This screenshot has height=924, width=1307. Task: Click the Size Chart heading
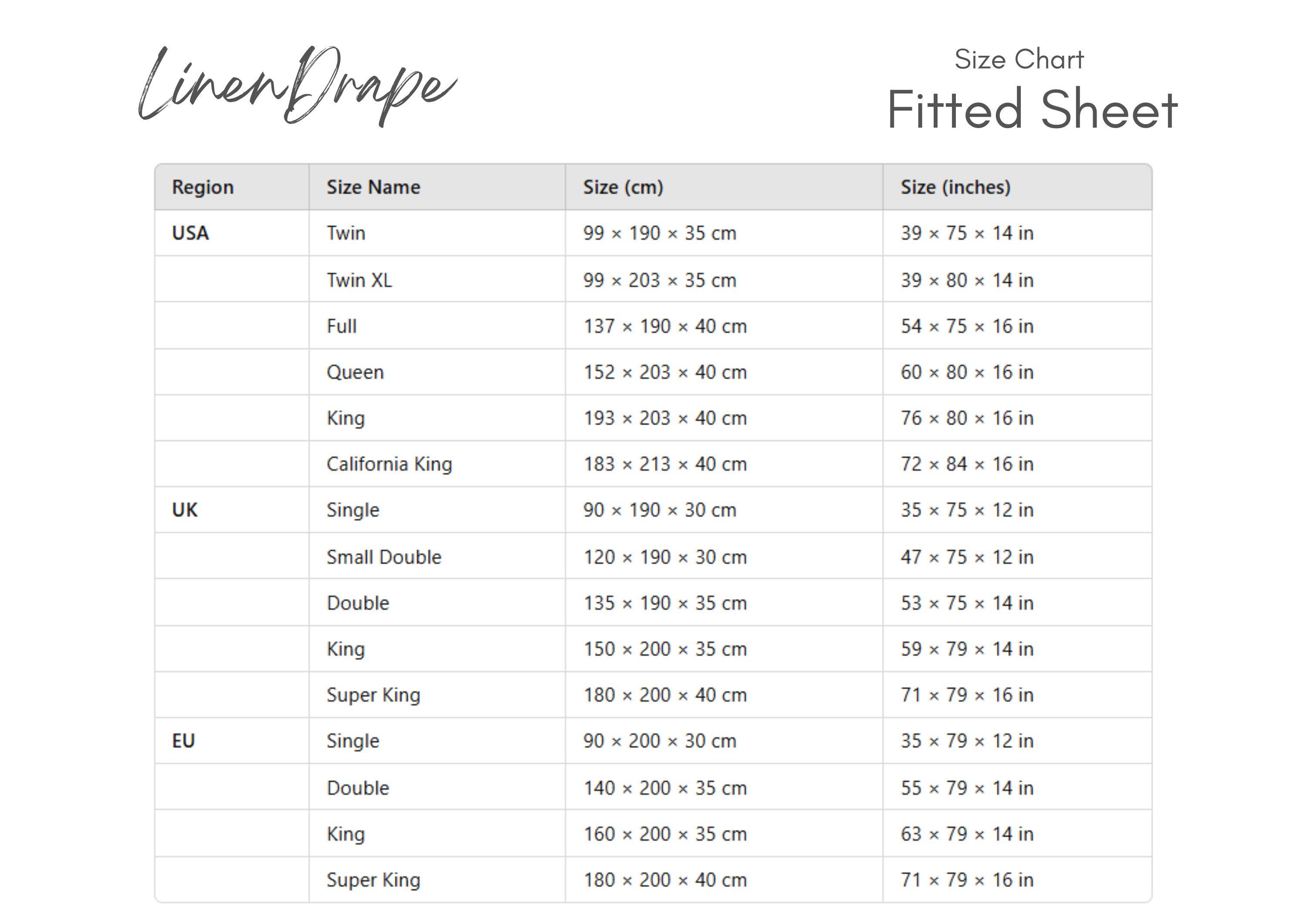[x=1019, y=59]
